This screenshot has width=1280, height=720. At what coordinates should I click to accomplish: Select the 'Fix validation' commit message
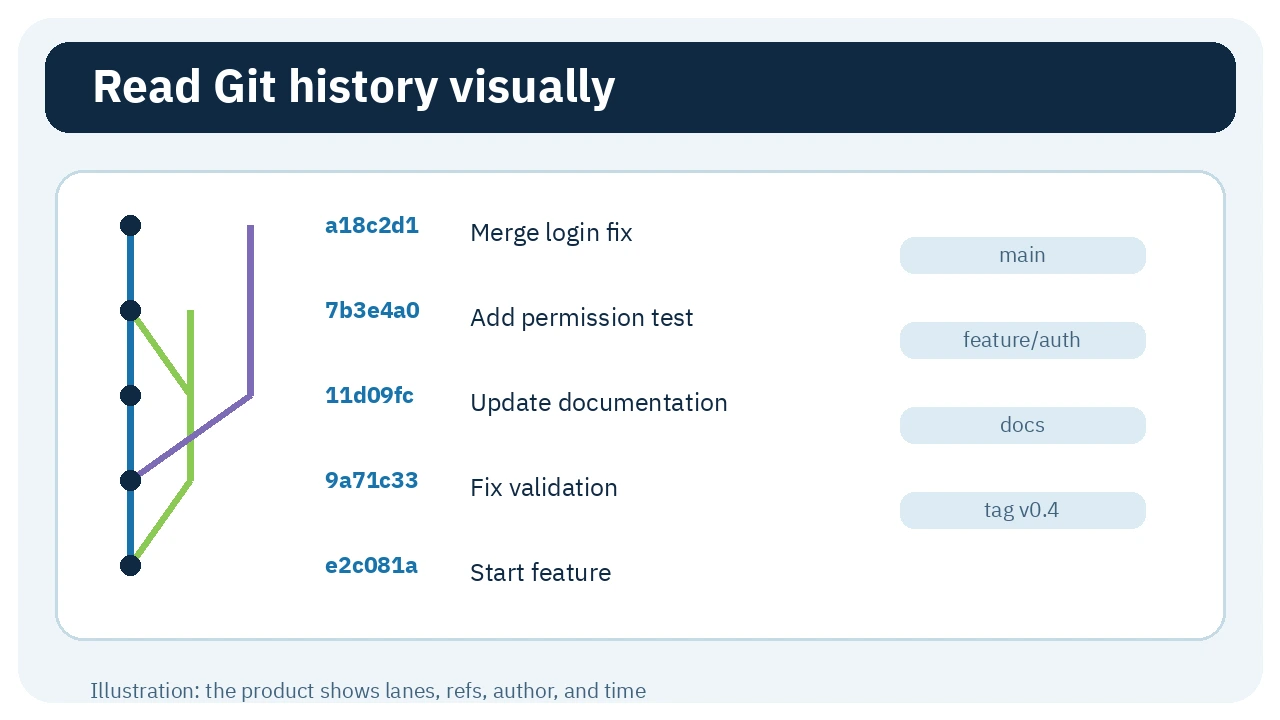(x=544, y=488)
